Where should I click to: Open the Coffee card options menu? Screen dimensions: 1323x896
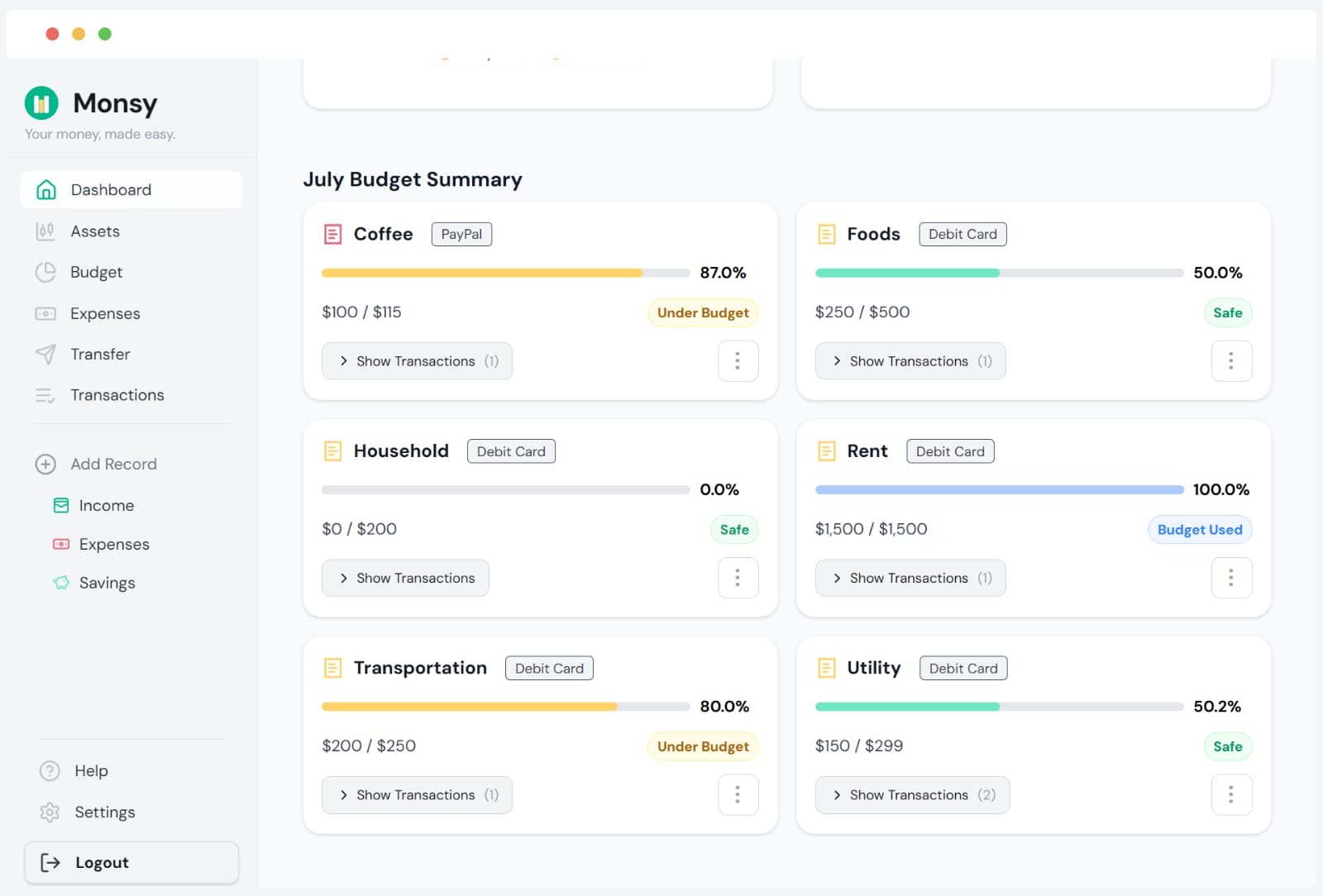pos(738,360)
